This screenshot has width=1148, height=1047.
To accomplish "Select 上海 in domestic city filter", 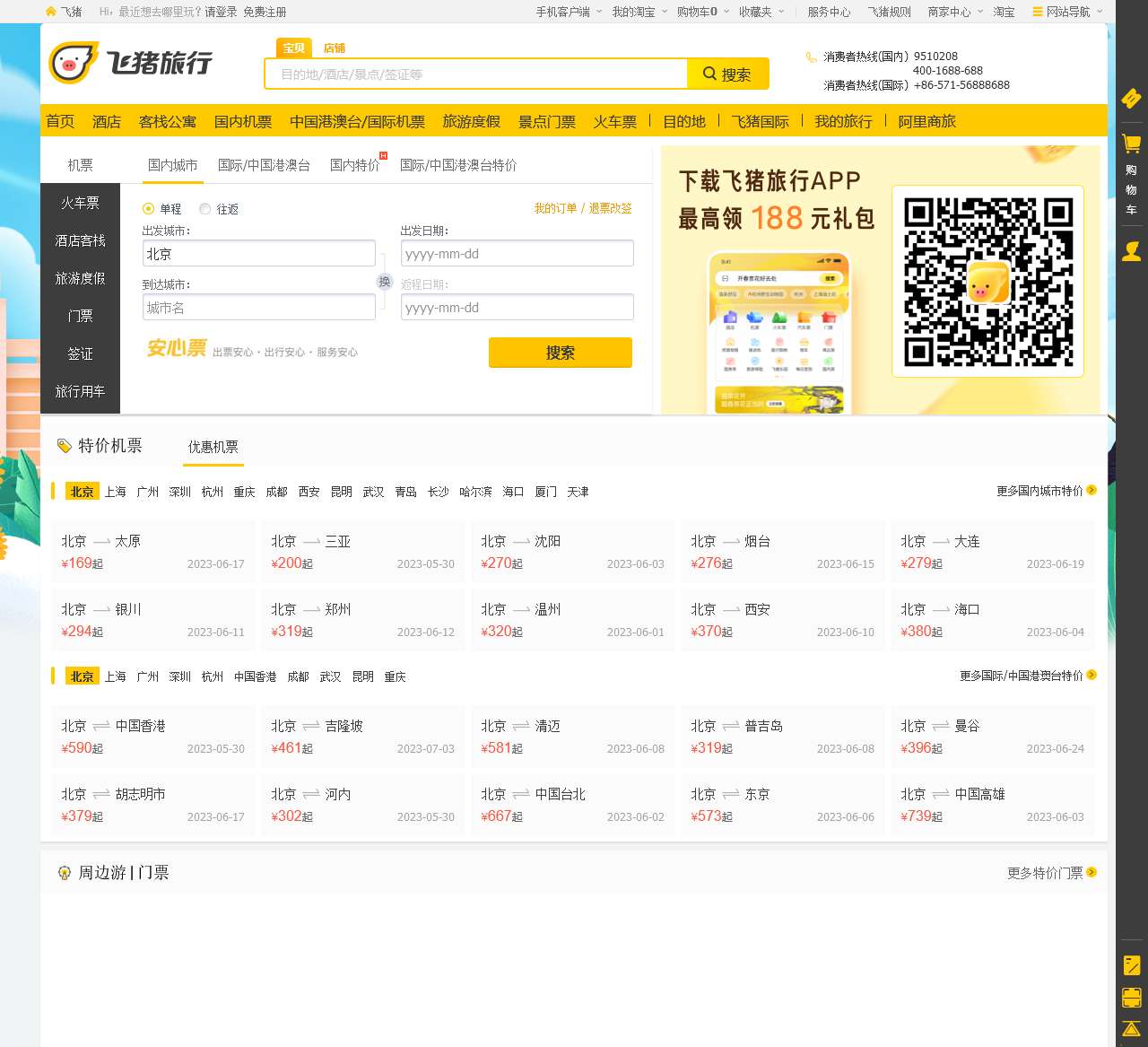I will (x=116, y=492).
